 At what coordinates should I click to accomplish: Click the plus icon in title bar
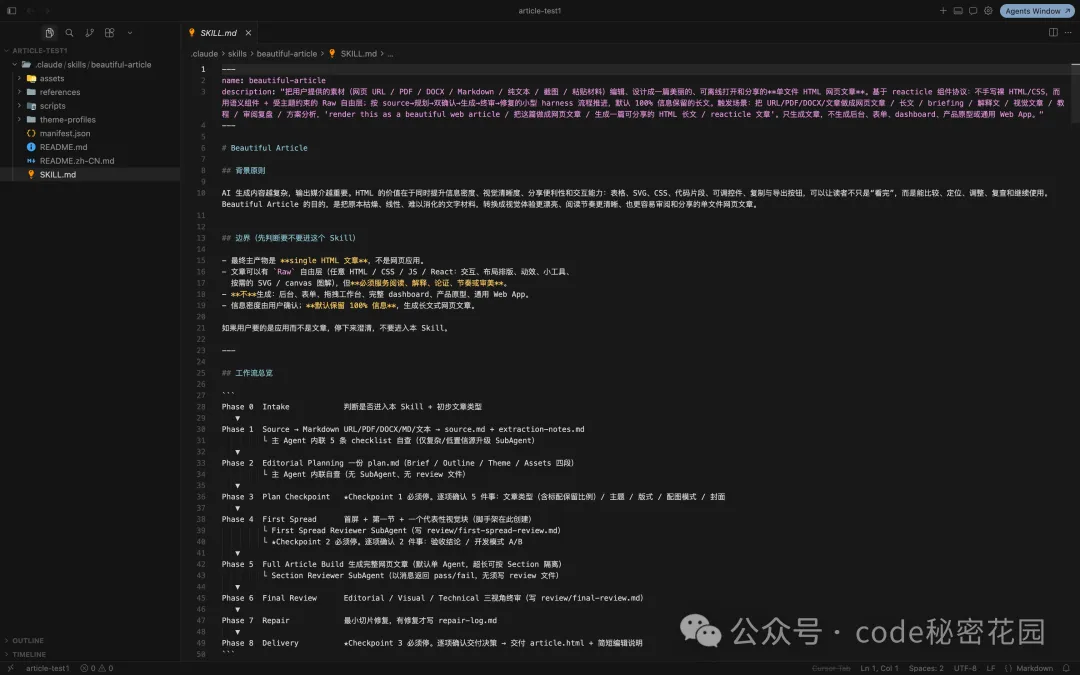[943, 11]
